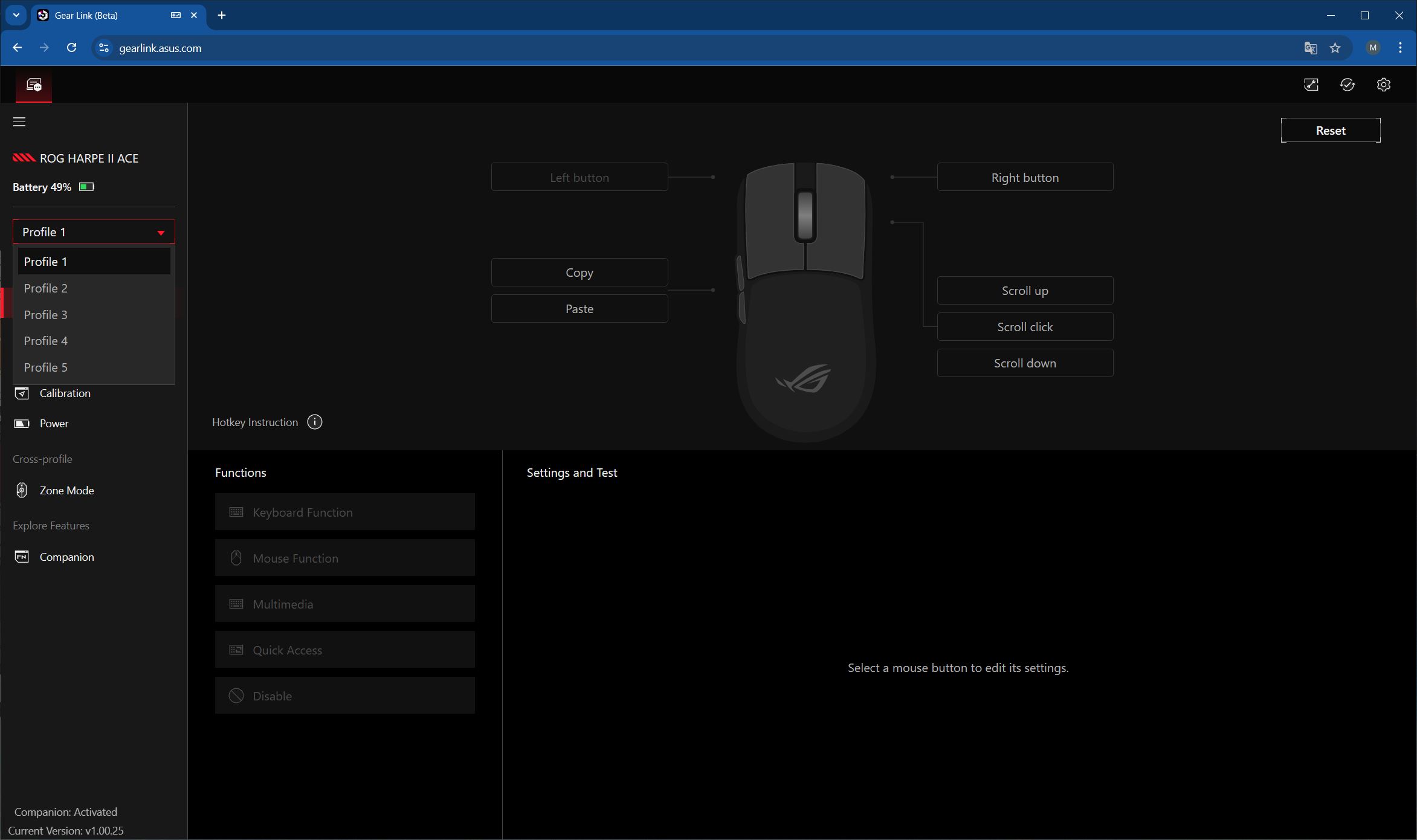Choose Profile 1 in the dropdown list
Image resolution: width=1417 pixels, height=840 pixels.
click(94, 262)
